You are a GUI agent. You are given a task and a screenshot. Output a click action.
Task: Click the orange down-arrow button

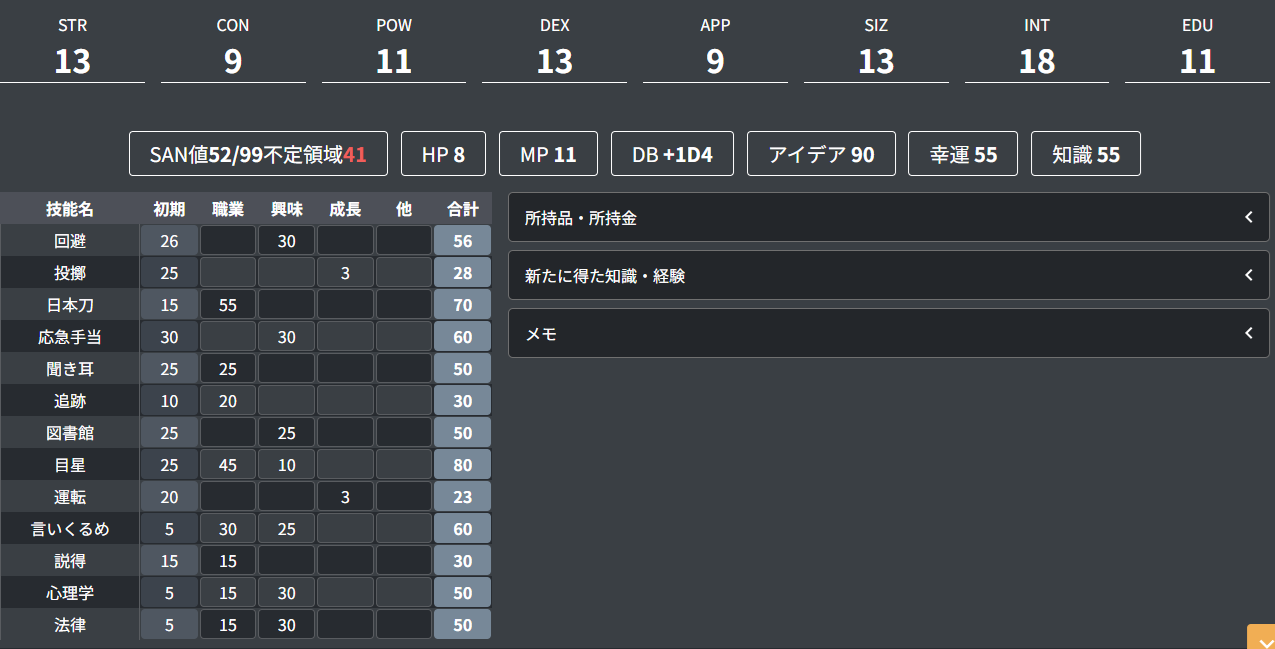1261,638
